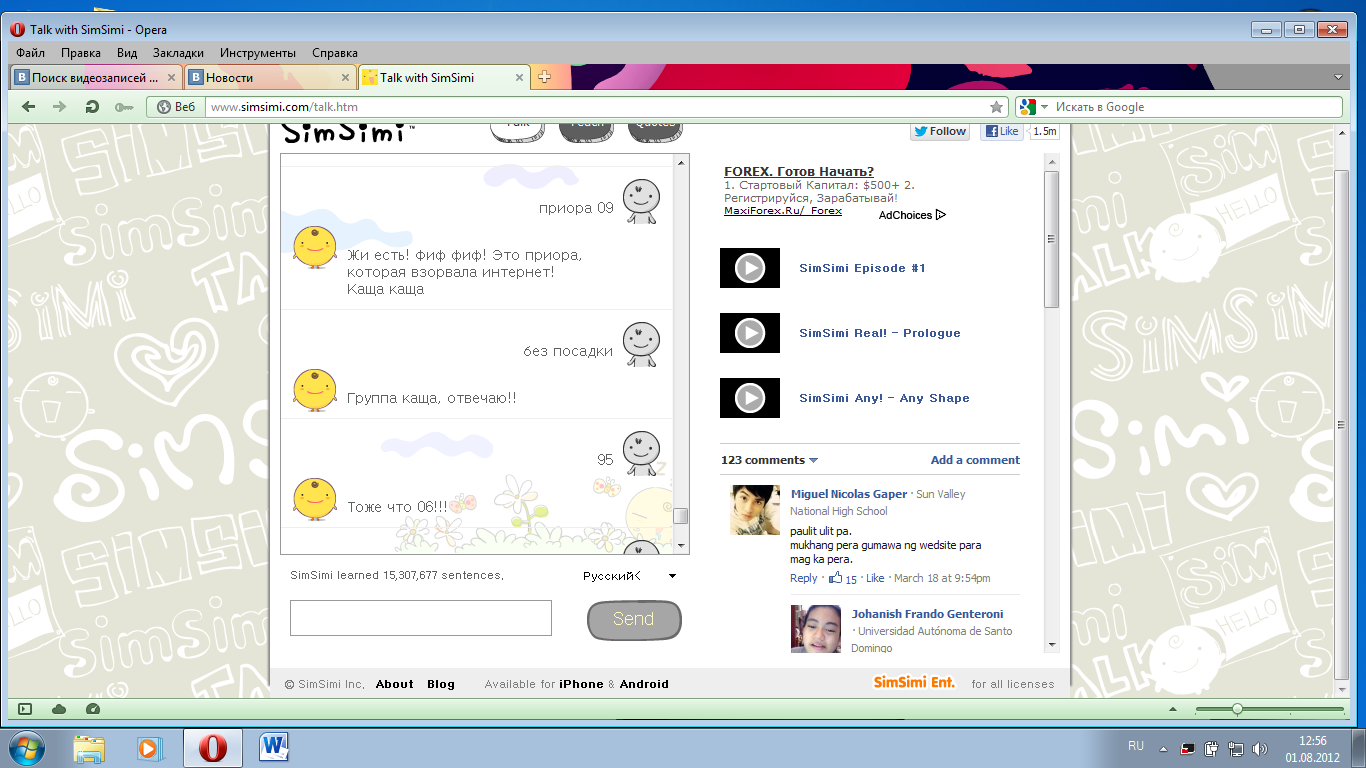Click the Google search engine icon
This screenshot has width=1366, height=768.
(1026, 107)
